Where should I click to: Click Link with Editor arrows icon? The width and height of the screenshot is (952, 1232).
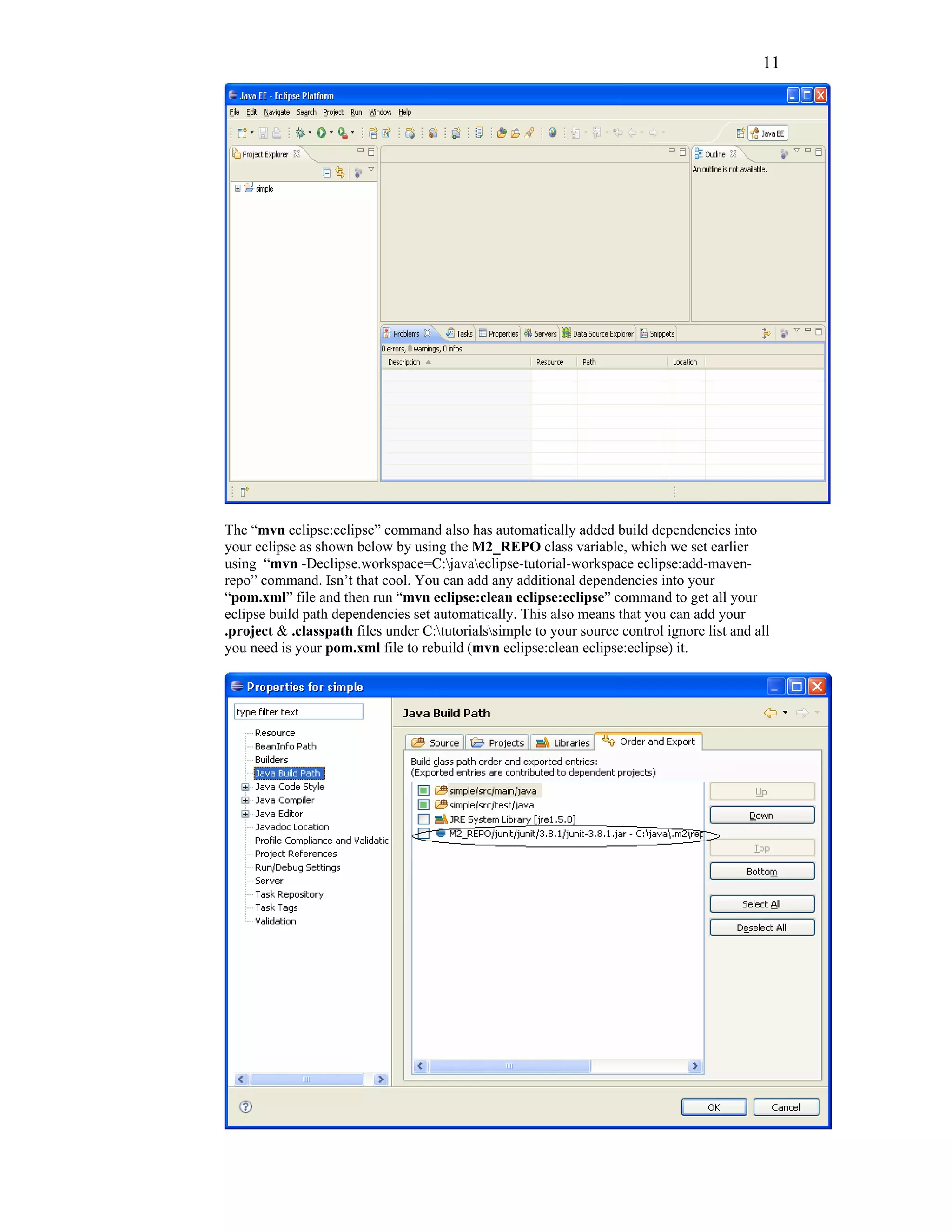point(340,172)
